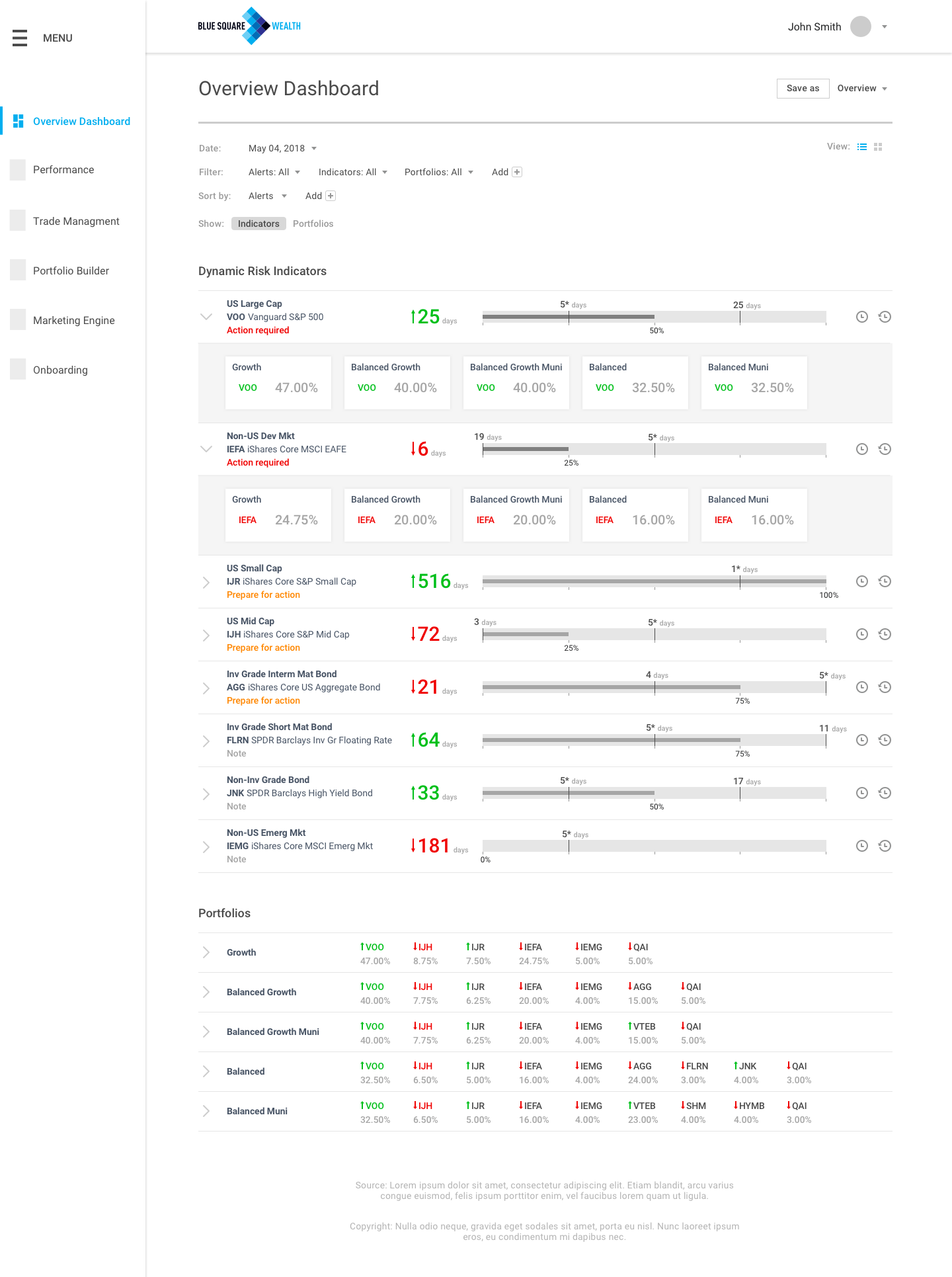Image resolution: width=952 pixels, height=1277 pixels.
Task: Click the Balanced Muni VOO 32.50% card
Action: point(754,383)
